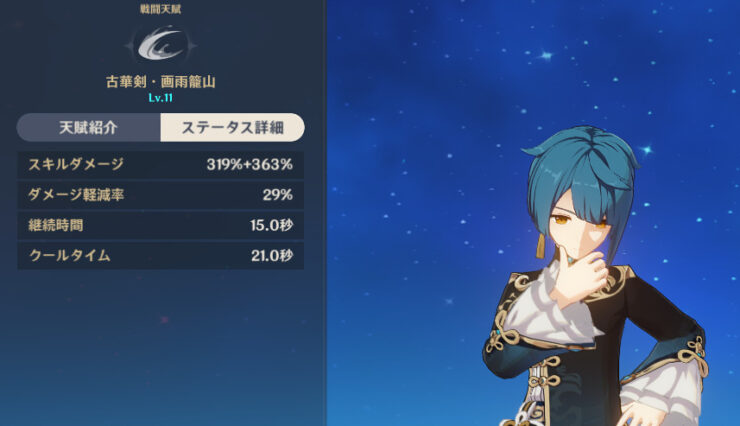Click the talent name 古華剣・画雨籠山
This screenshot has width=740, height=426.
pos(161,82)
